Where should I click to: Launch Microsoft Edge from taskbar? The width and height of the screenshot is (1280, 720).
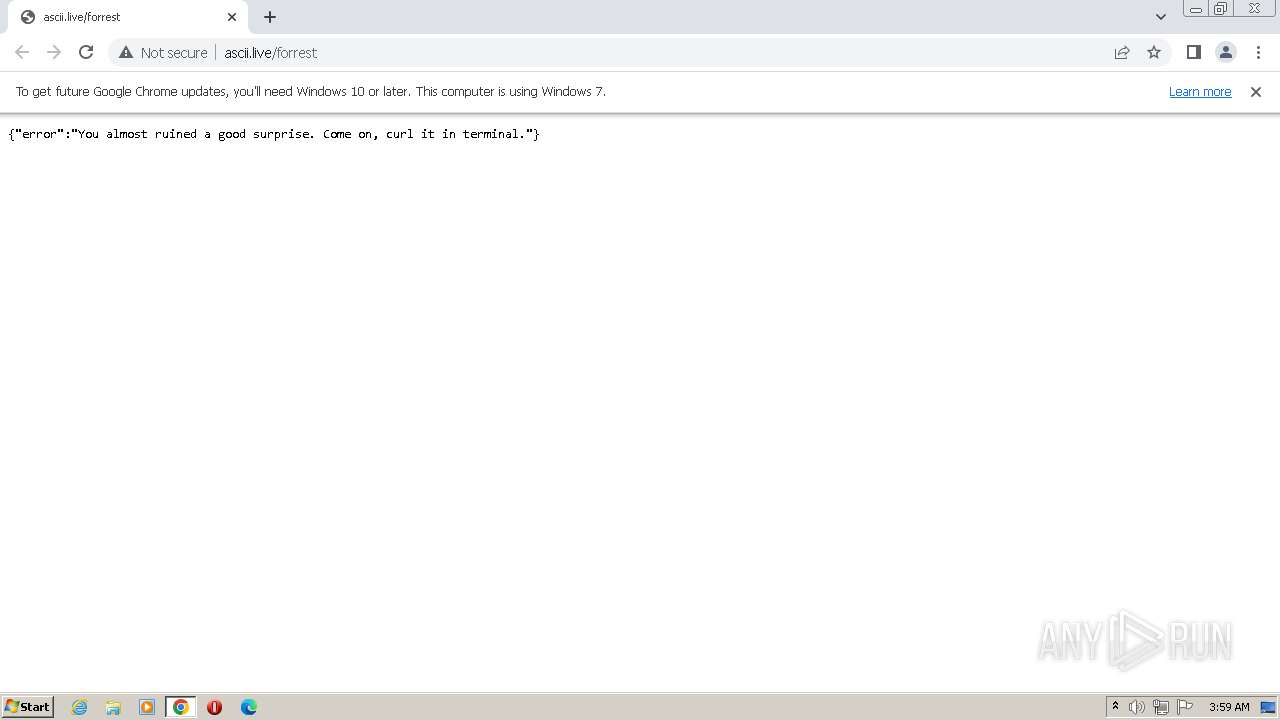coord(248,707)
